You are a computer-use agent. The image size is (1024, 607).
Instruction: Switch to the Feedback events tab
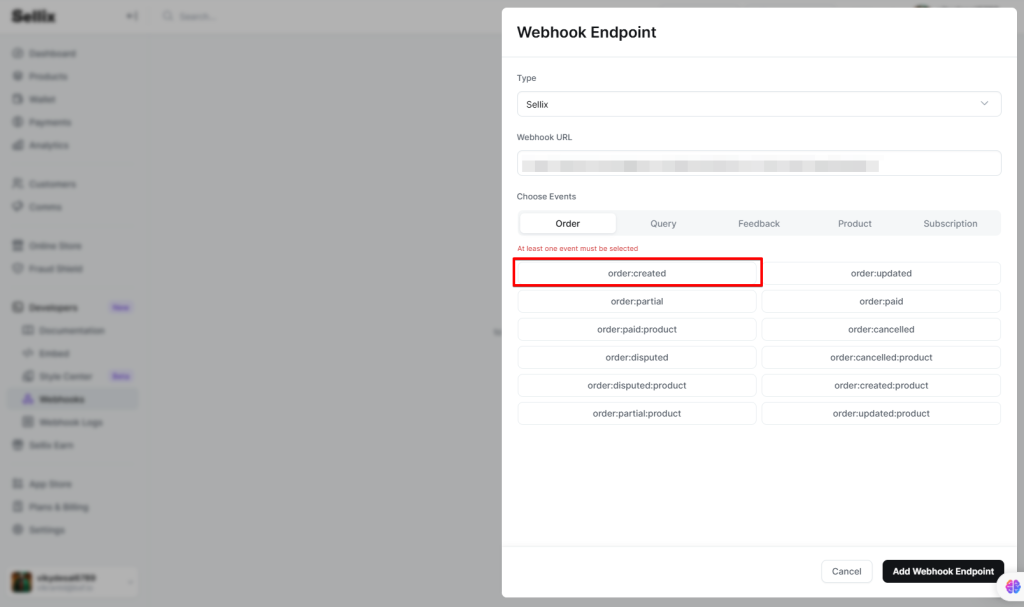[759, 224]
